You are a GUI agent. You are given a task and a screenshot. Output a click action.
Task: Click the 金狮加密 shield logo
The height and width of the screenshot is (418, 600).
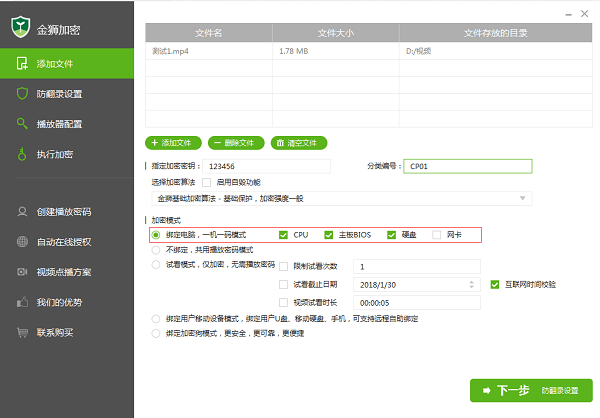20,27
